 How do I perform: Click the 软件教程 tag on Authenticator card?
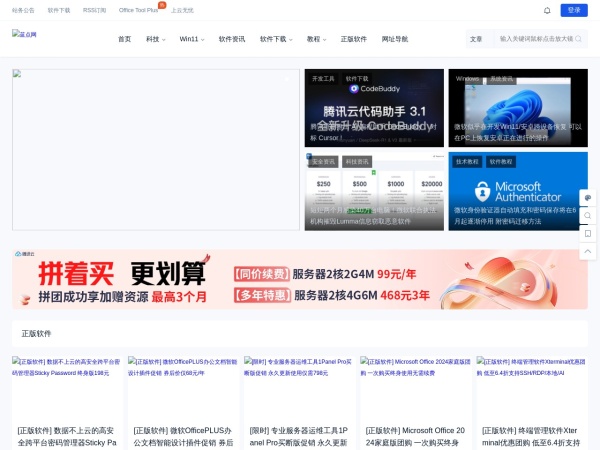point(501,162)
